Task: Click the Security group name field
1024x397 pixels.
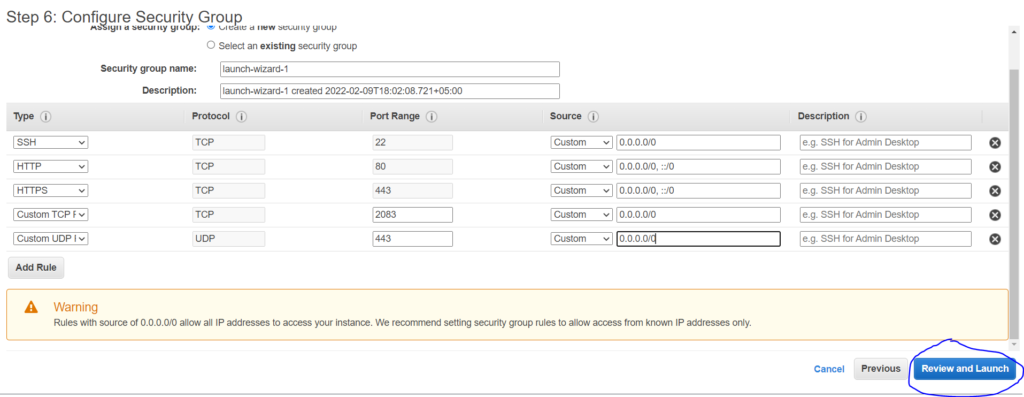Action: point(389,69)
